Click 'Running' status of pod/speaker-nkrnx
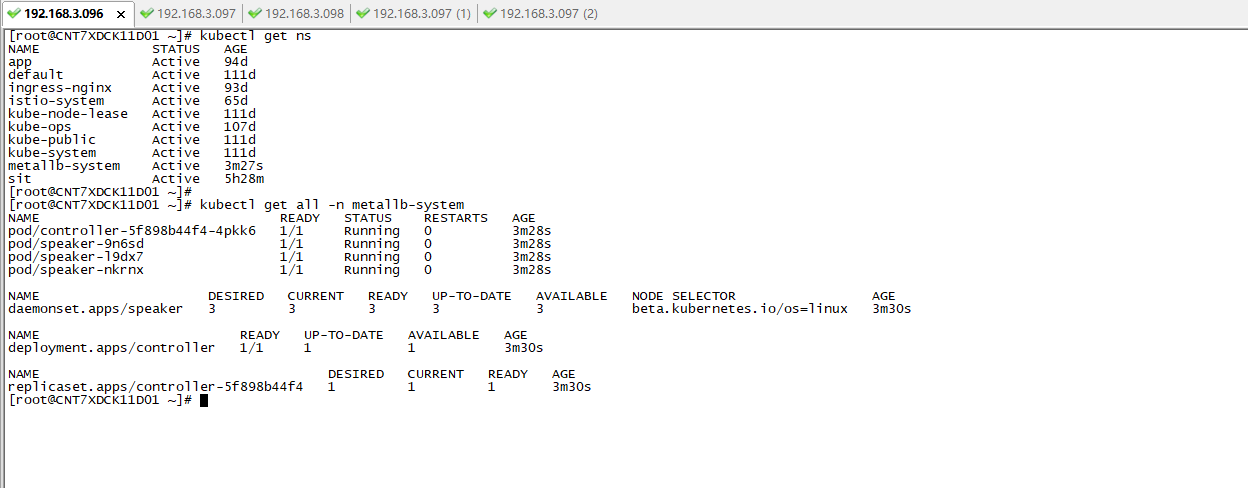Image resolution: width=1248 pixels, height=488 pixels. (x=372, y=270)
